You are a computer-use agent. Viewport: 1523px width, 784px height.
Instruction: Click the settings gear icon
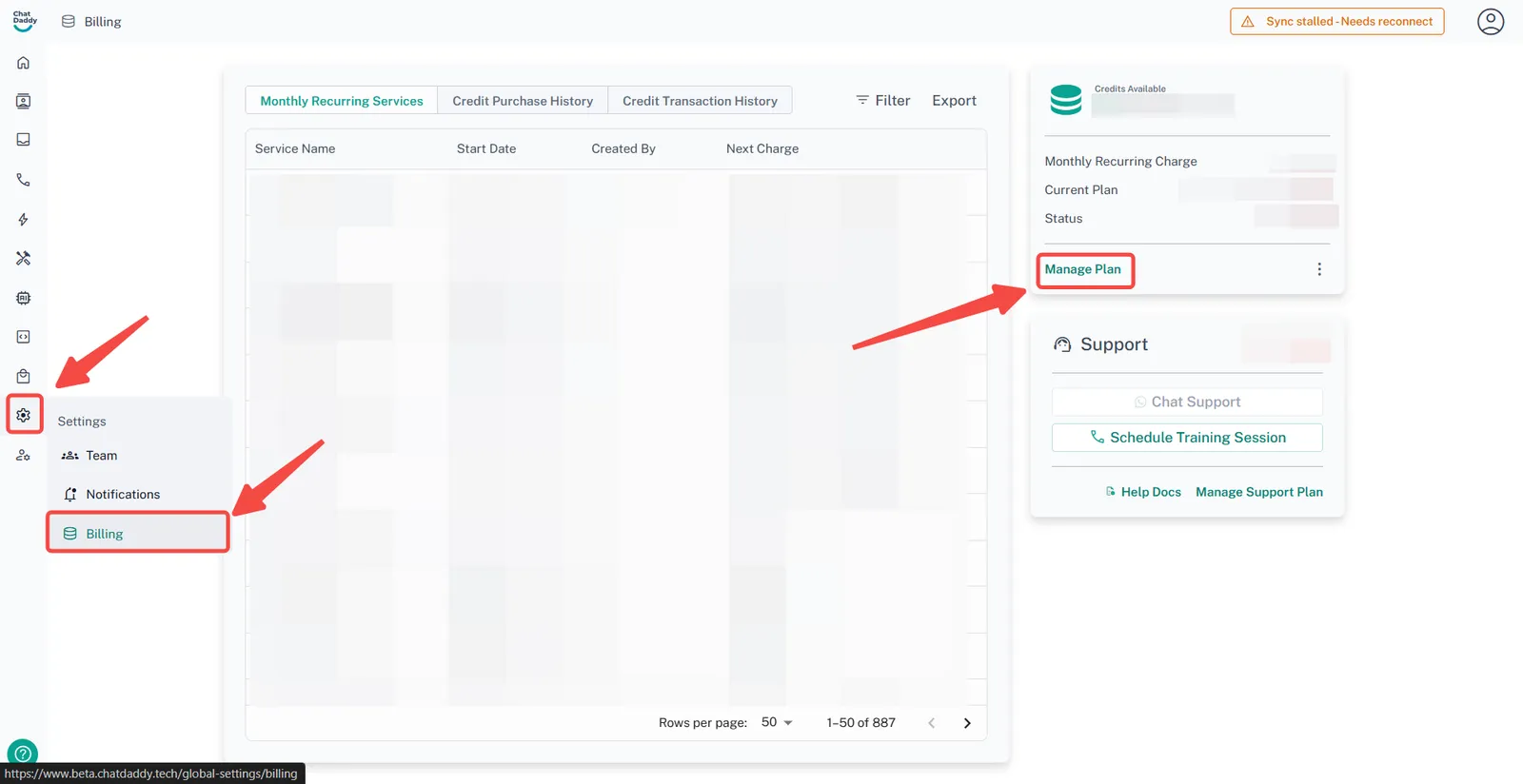pyautogui.click(x=24, y=415)
